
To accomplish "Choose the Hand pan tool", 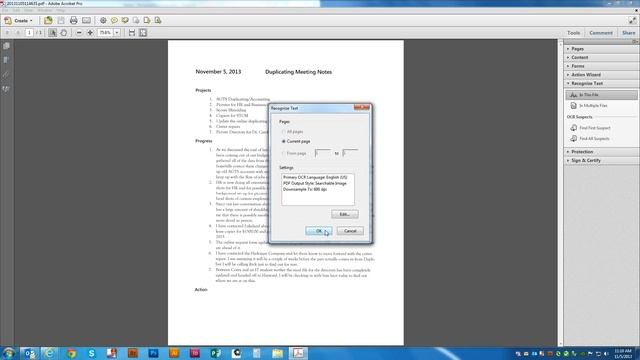I will [x=64, y=33].
